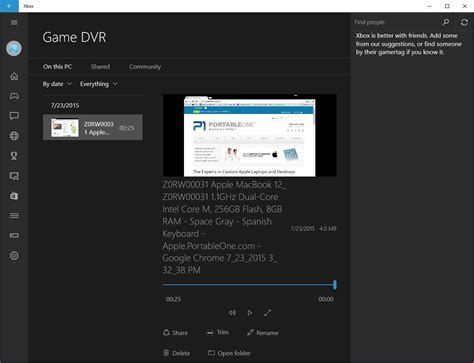
Task: Click the video preview thumbnail
Action: point(249,135)
